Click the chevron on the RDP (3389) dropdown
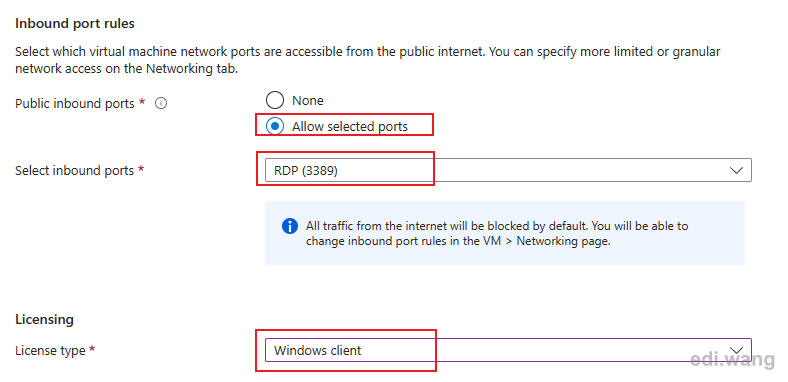The width and height of the screenshot is (788, 382). [x=736, y=170]
